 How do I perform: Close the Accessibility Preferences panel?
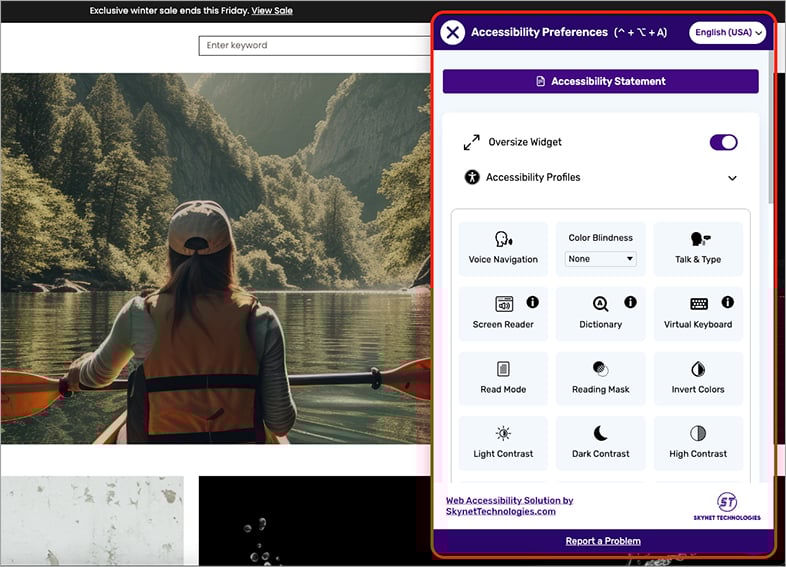click(x=452, y=33)
